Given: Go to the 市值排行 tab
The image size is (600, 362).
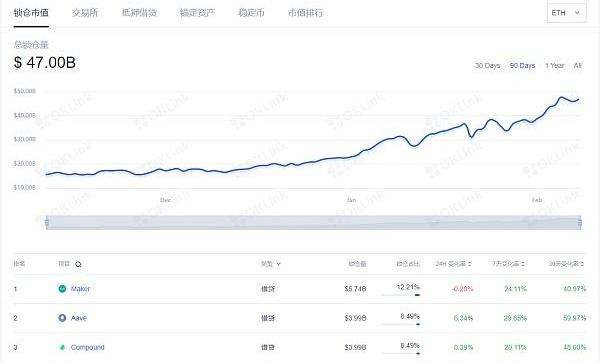Looking at the screenshot, I should 305,13.
